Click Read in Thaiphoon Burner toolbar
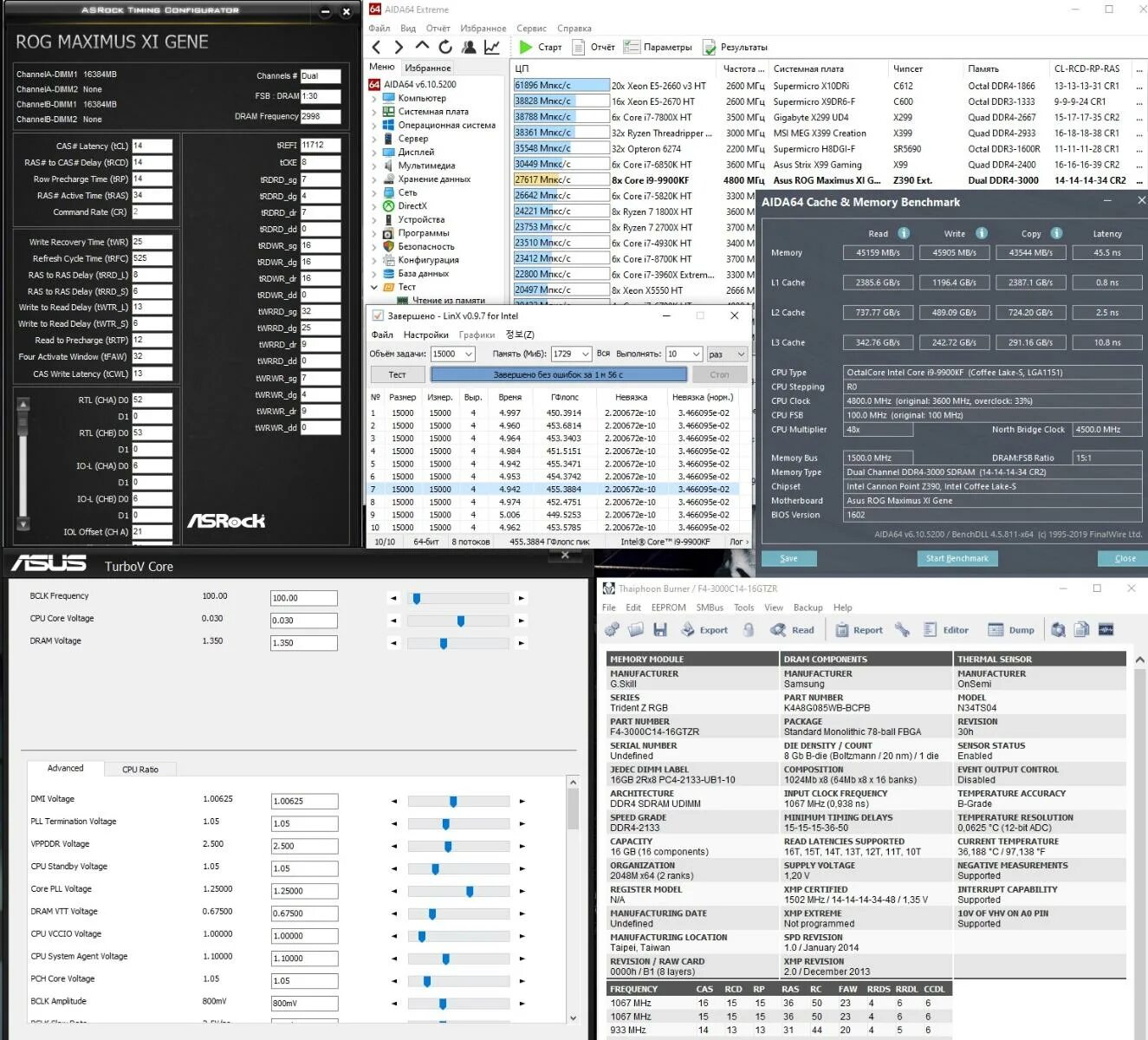 pyautogui.click(x=793, y=630)
